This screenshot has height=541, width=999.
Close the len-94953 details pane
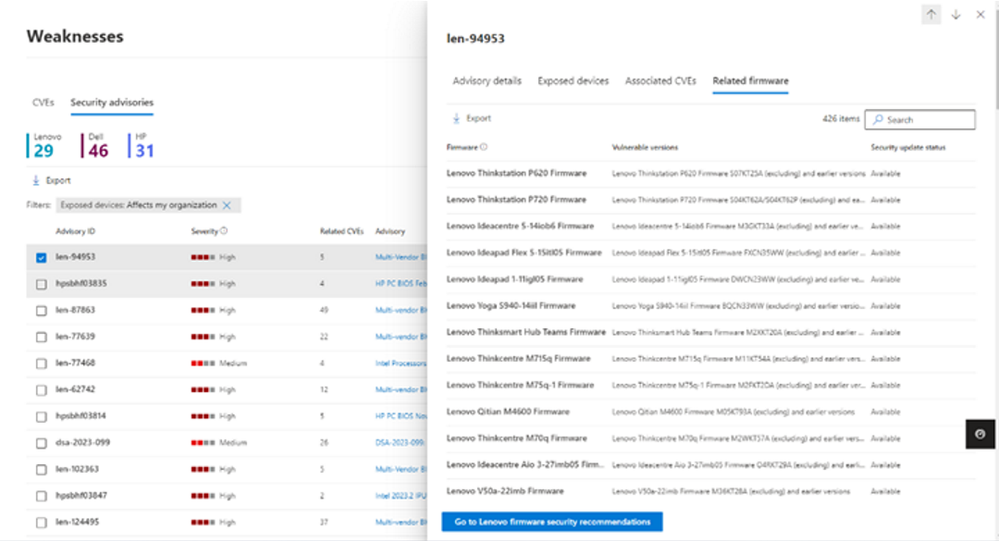981,15
